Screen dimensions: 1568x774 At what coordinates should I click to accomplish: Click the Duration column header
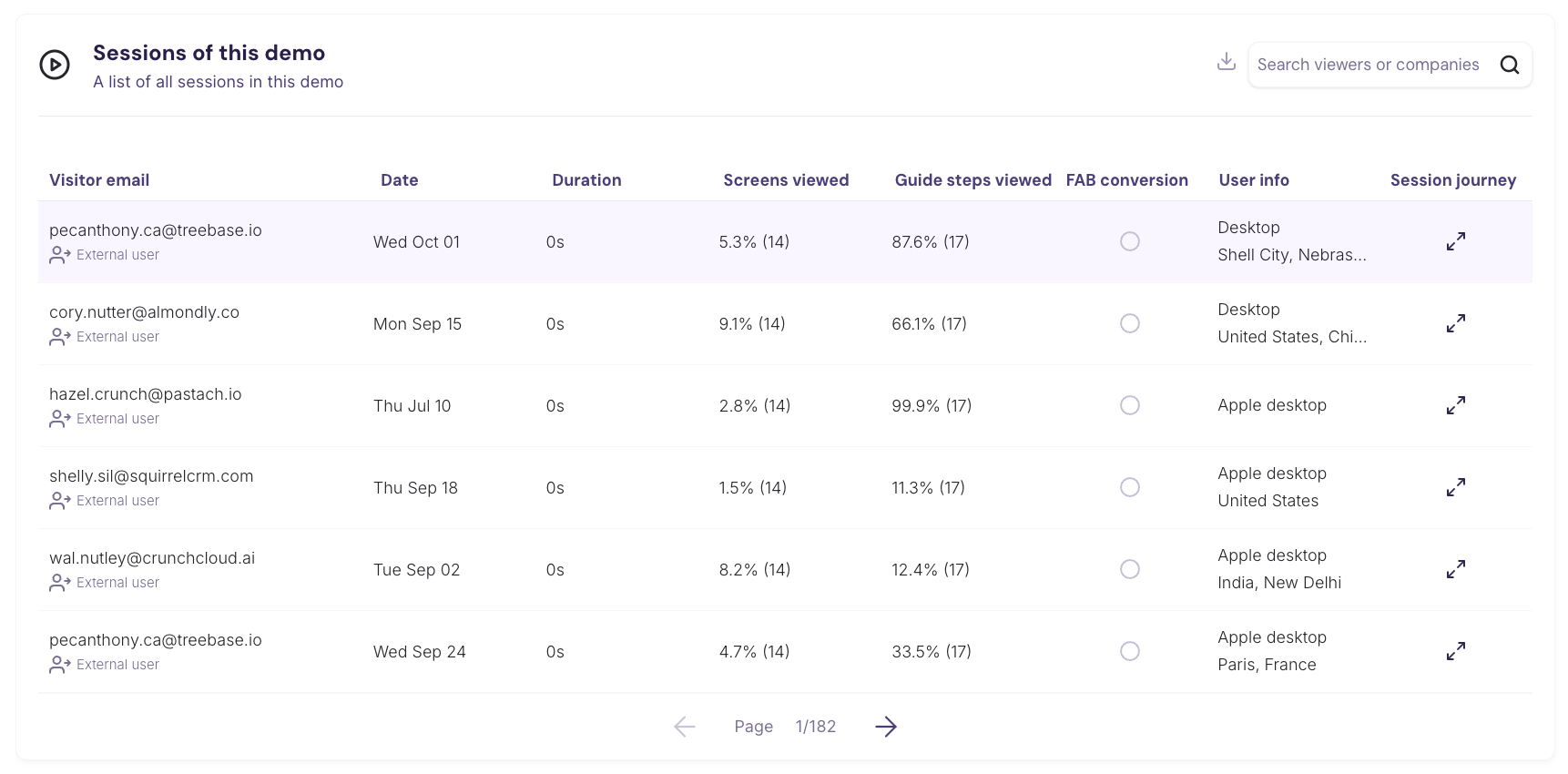click(586, 180)
